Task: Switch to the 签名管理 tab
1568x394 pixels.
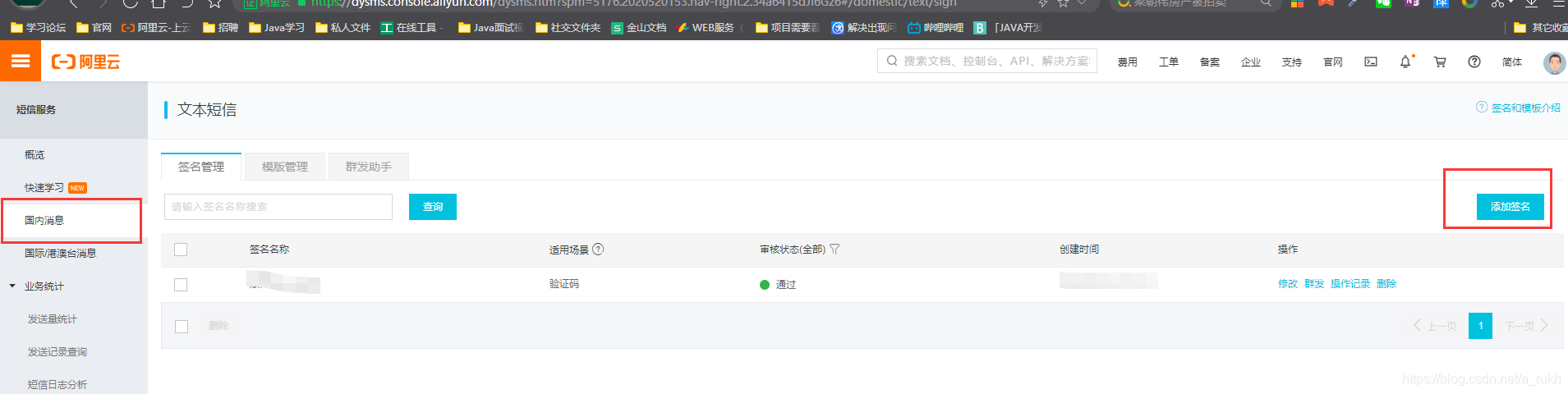Action: pyautogui.click(x=201, y=167)
